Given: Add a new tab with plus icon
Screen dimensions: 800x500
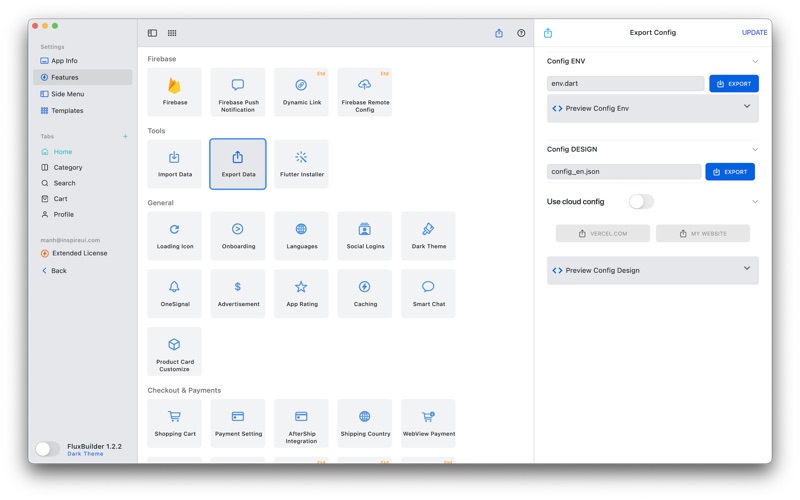Looking at the screenshot, I should coord(125,136).
